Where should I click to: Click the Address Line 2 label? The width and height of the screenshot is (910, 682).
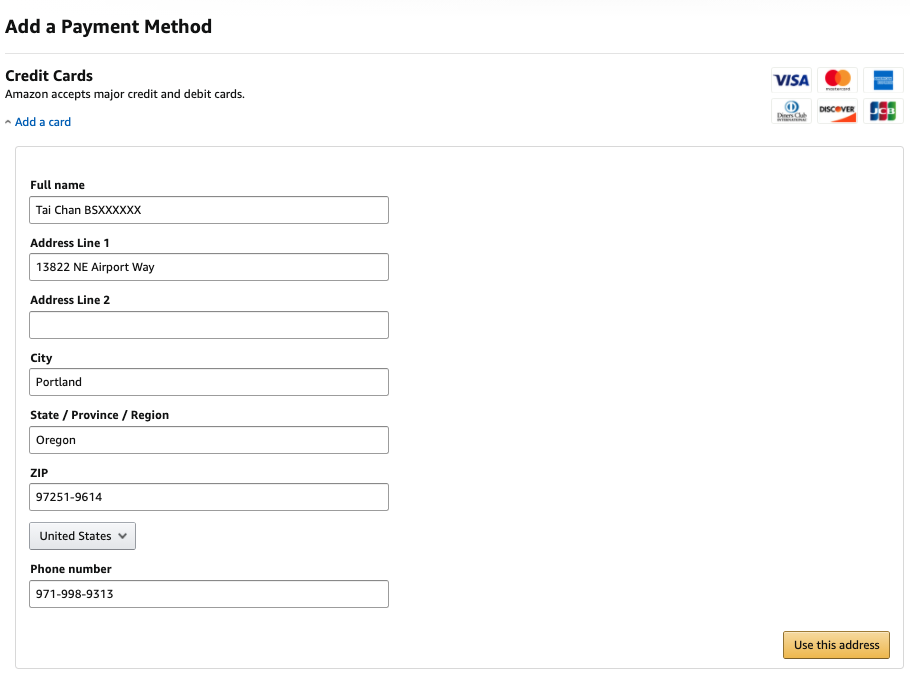tap(69, 300)
